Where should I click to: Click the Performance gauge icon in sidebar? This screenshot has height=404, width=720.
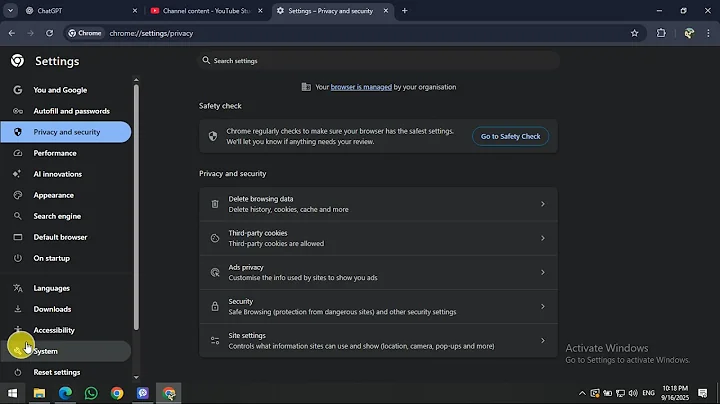pyautogui.click(x=18, y=153)
